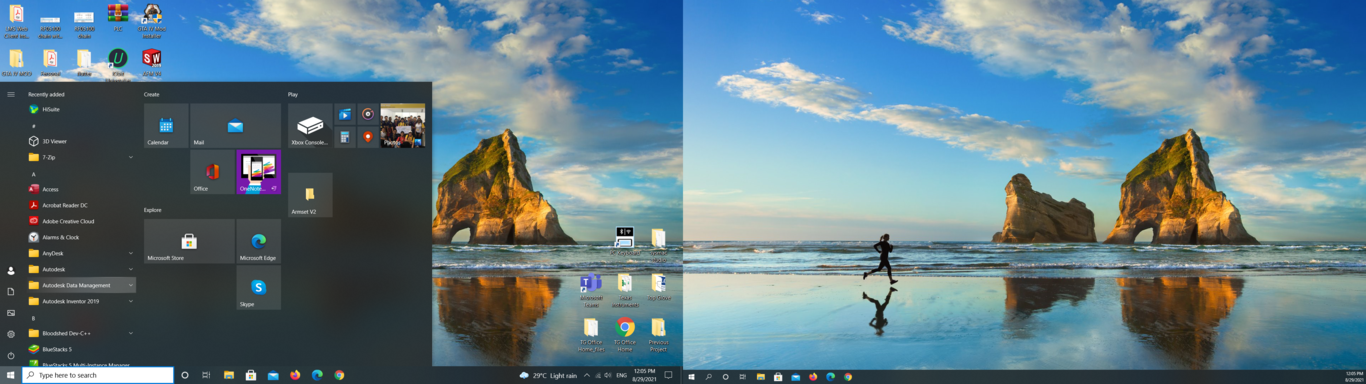Image resolution: width=1366 pixels, height=384 pixels.
Task: Open the Microsoft Store tile
Action: (189, 241)
